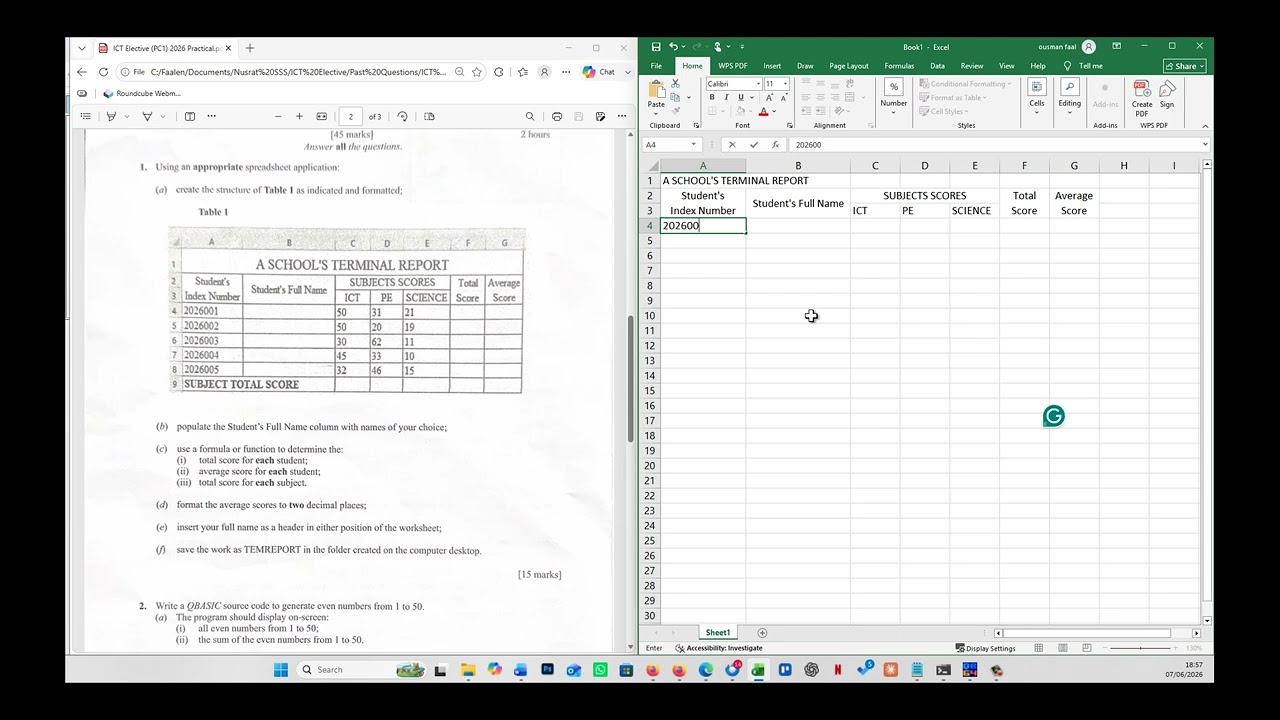
Task: Toggle Bold formatting in Excel
Action: [x=712, y=98]
